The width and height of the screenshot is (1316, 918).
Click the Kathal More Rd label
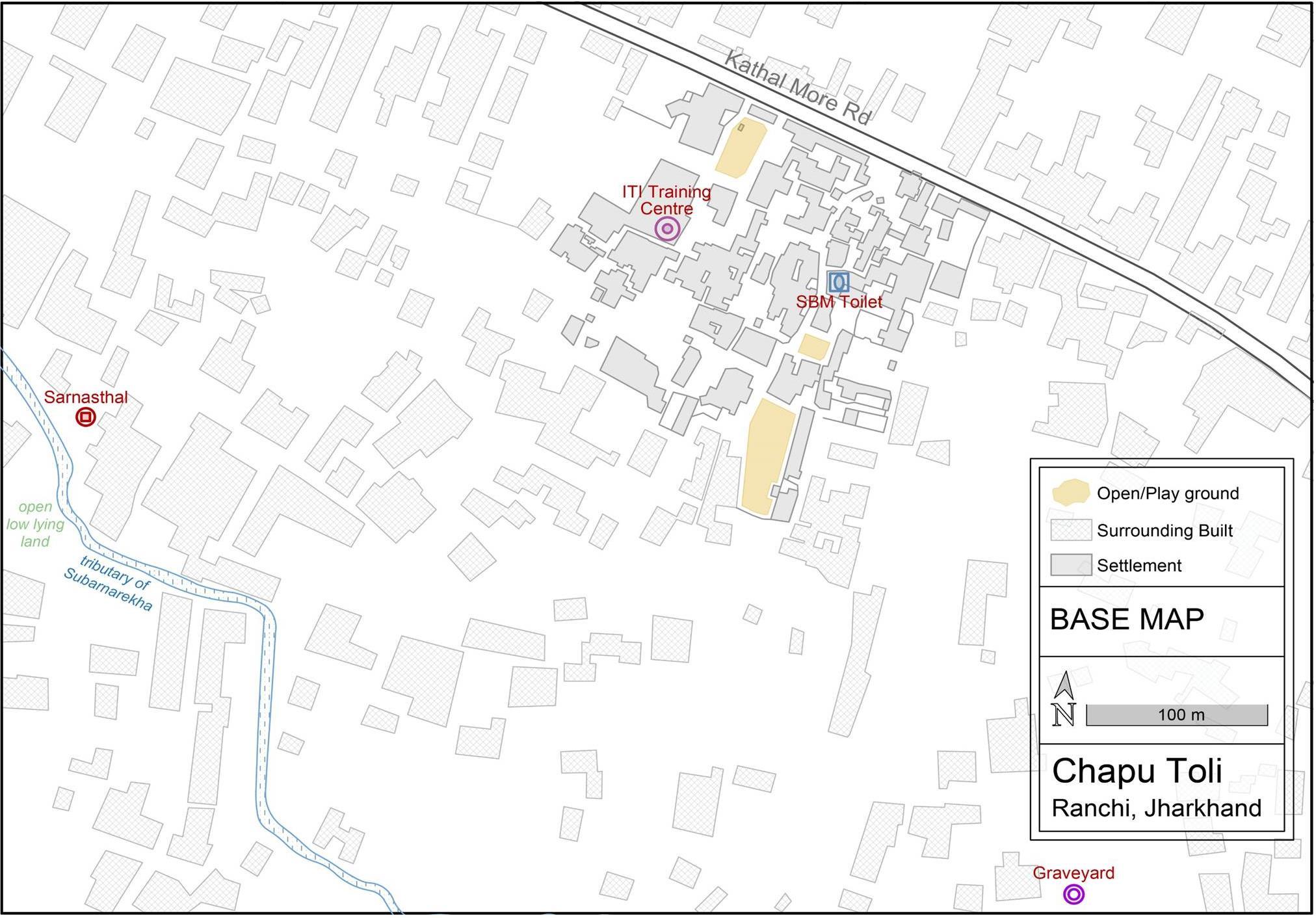point(797,88)
